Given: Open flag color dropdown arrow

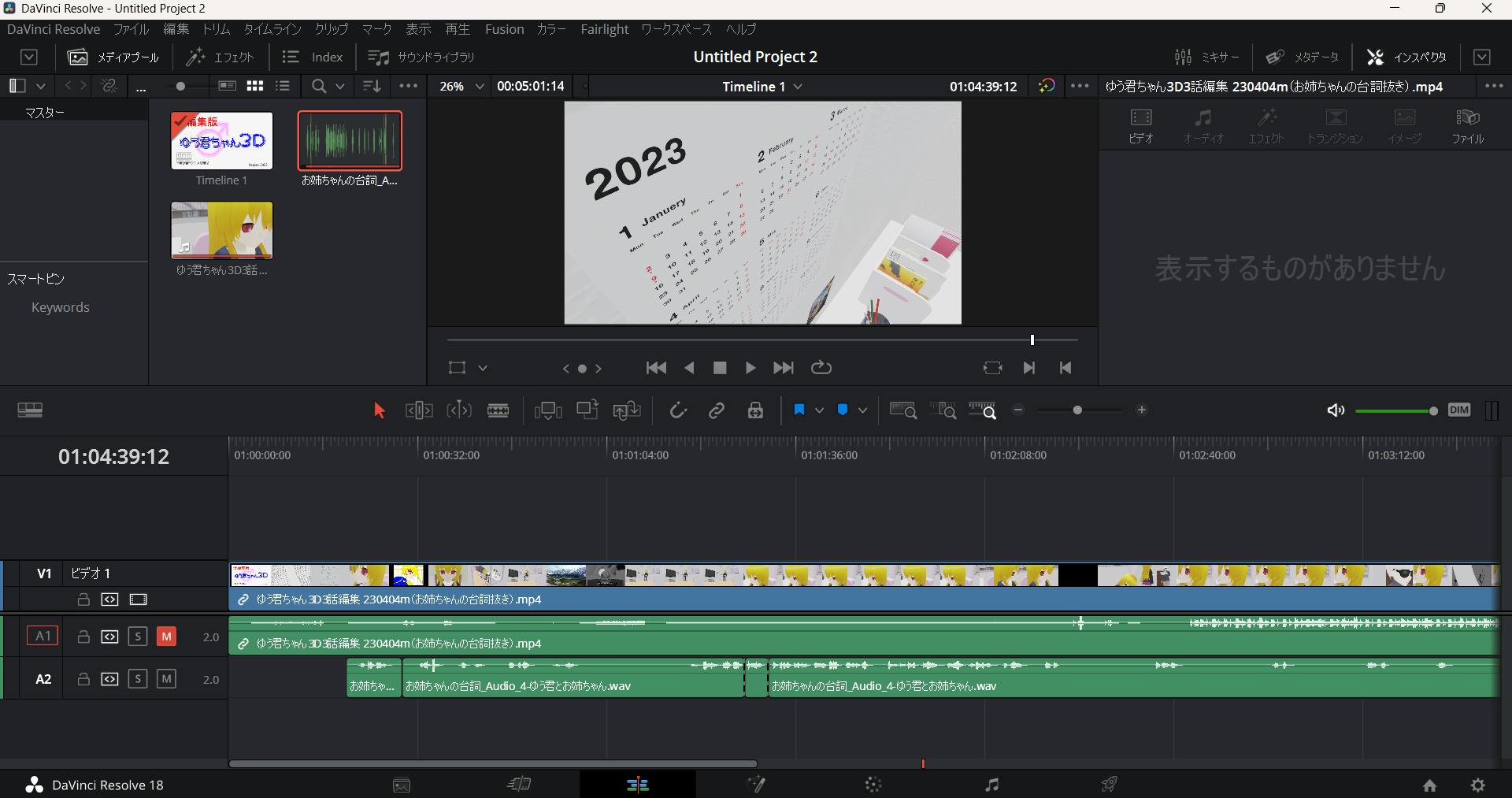Looking at the screenshot, I should 820,410.
